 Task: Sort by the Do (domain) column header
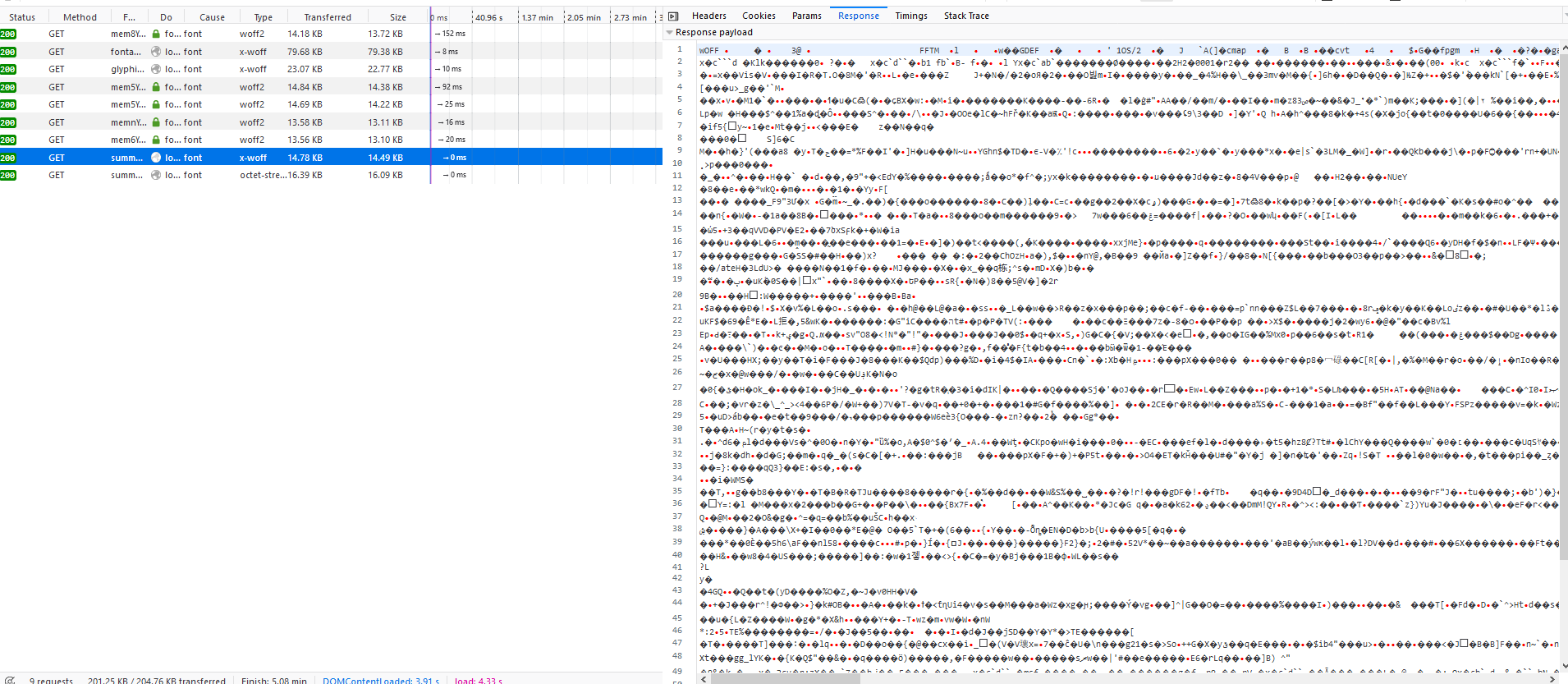point(166,17)
